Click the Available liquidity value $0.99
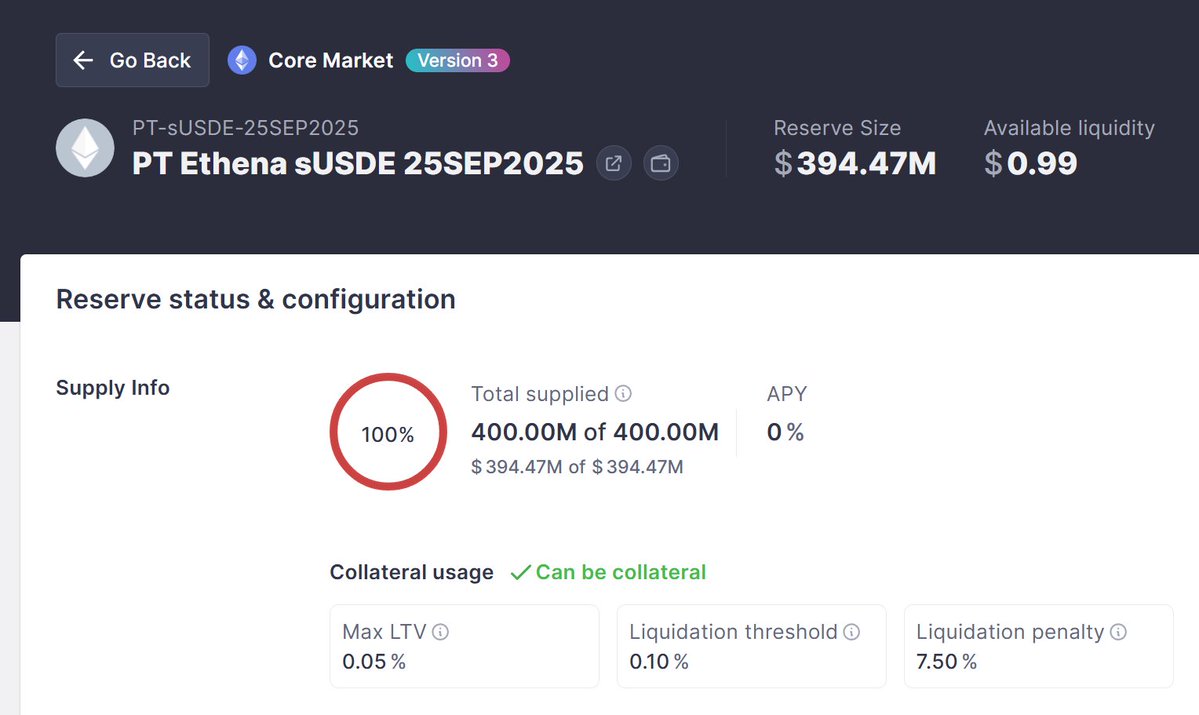 (x=1031, y=163)
